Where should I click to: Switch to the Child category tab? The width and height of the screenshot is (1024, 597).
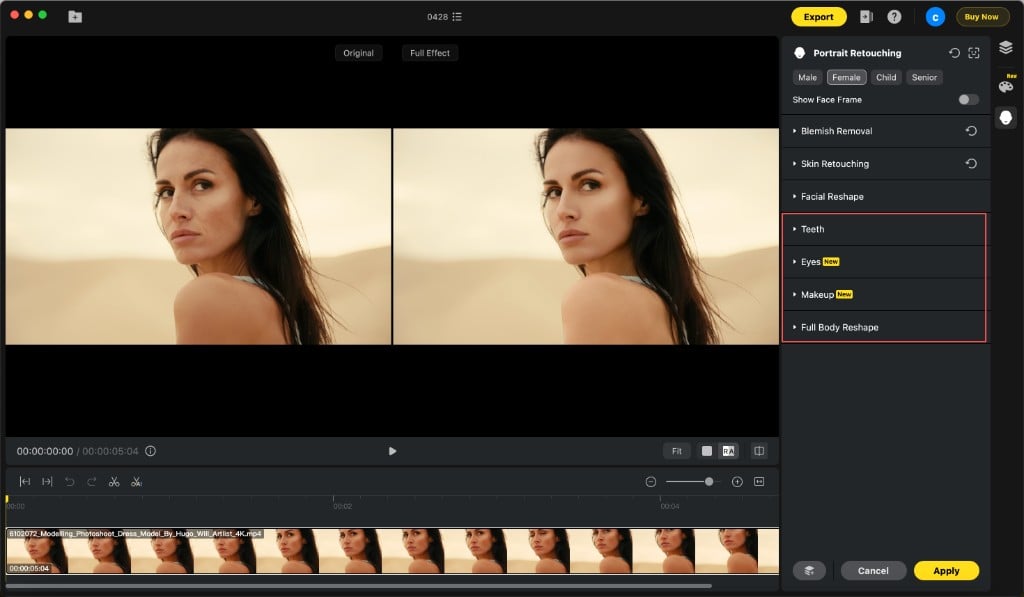[886, 77]
